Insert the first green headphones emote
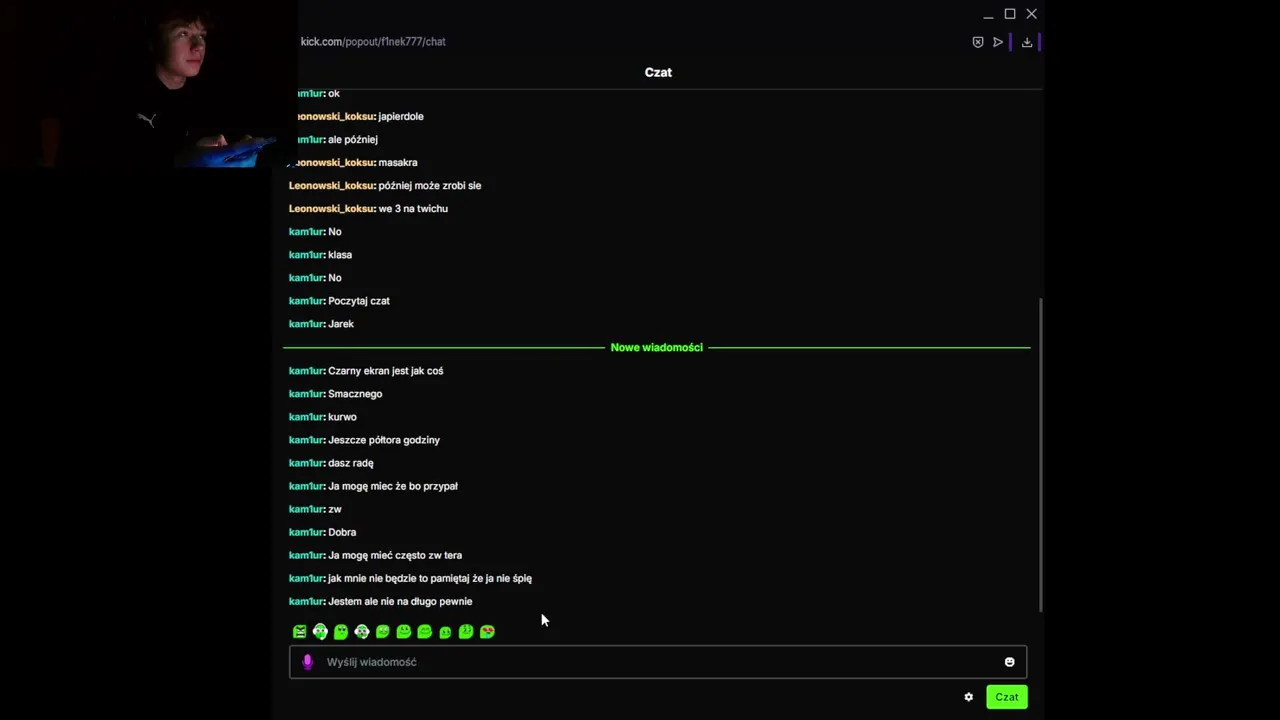This screenshot has width=1280, height=720. point(320,632)
